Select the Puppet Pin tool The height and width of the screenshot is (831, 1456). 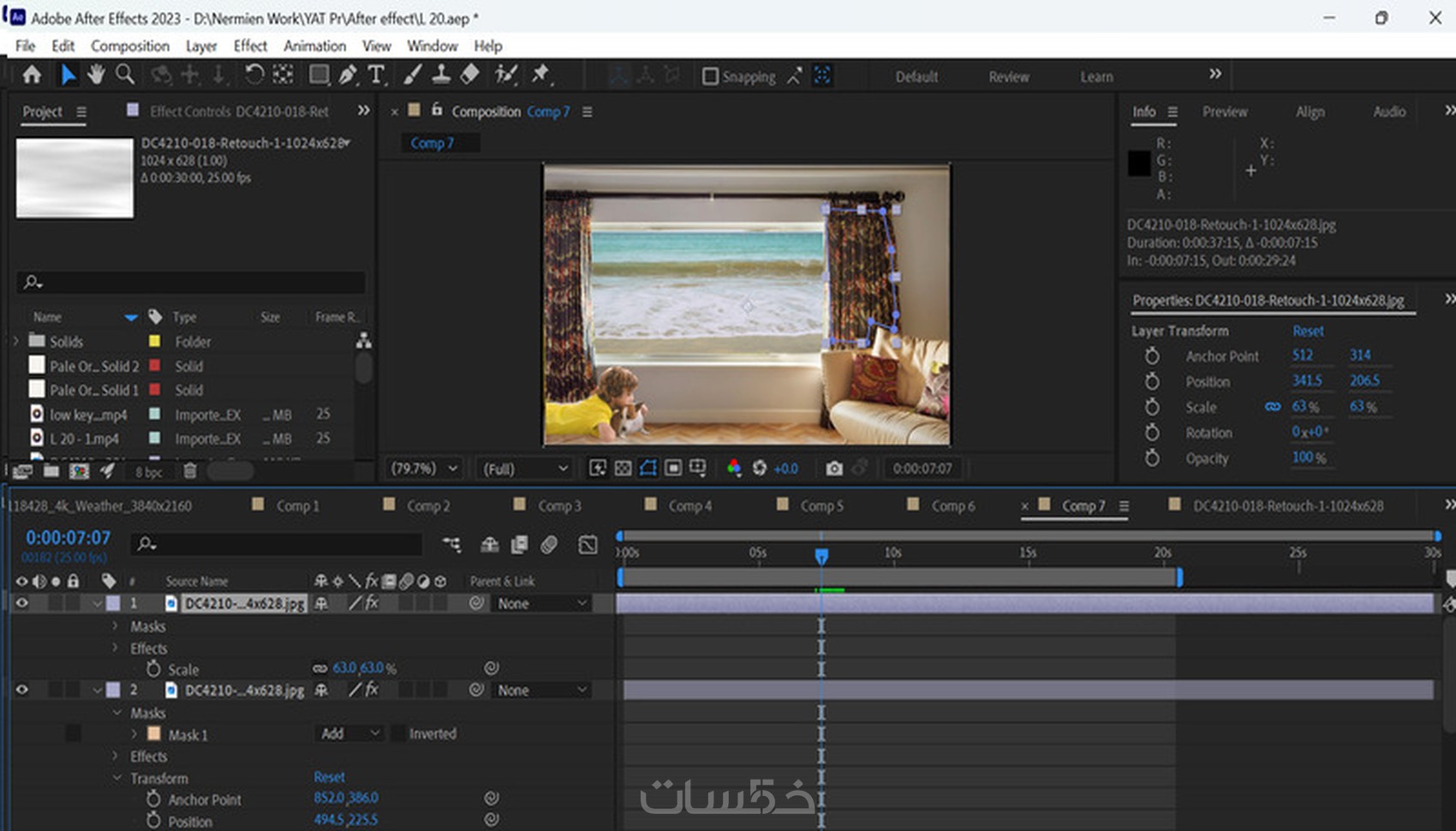click(540, 75)
